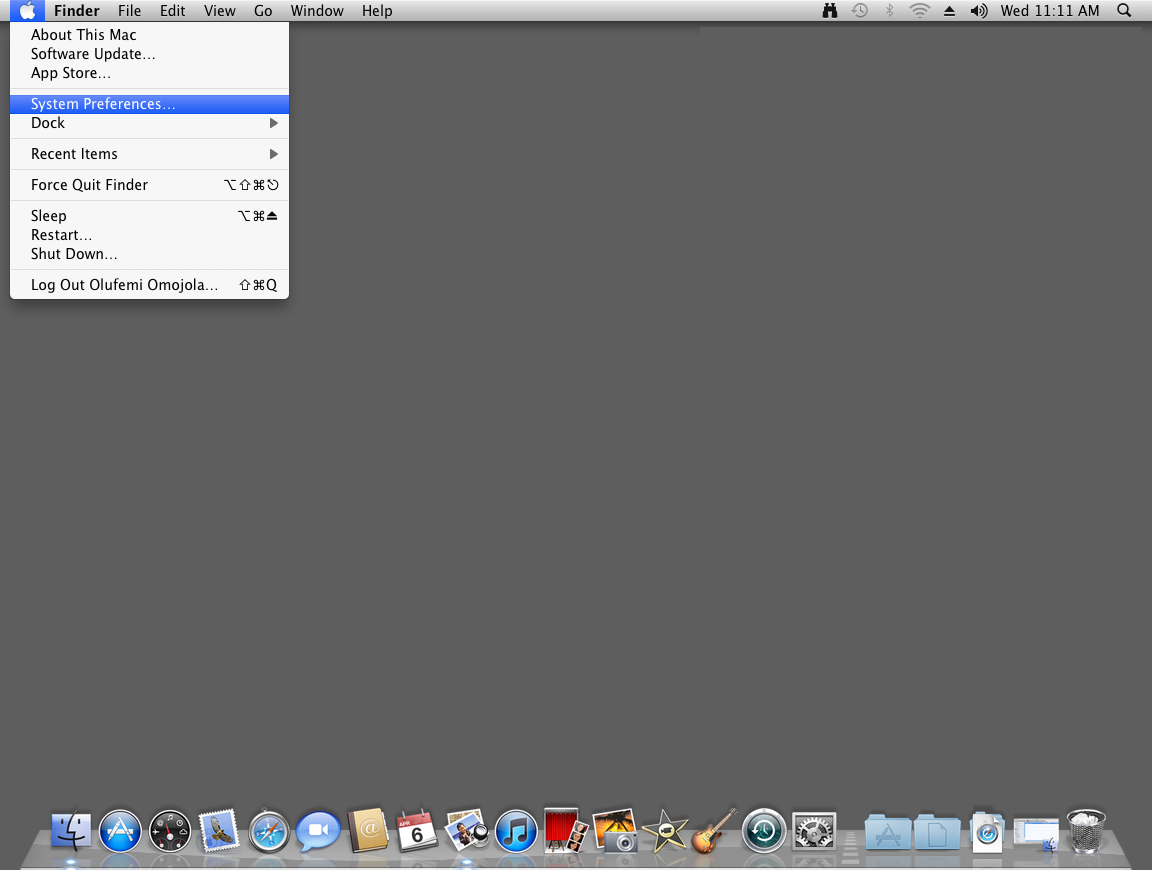
Task: Launch Safari from the dock
Action: pyautogui.click(x=269, y=831)
